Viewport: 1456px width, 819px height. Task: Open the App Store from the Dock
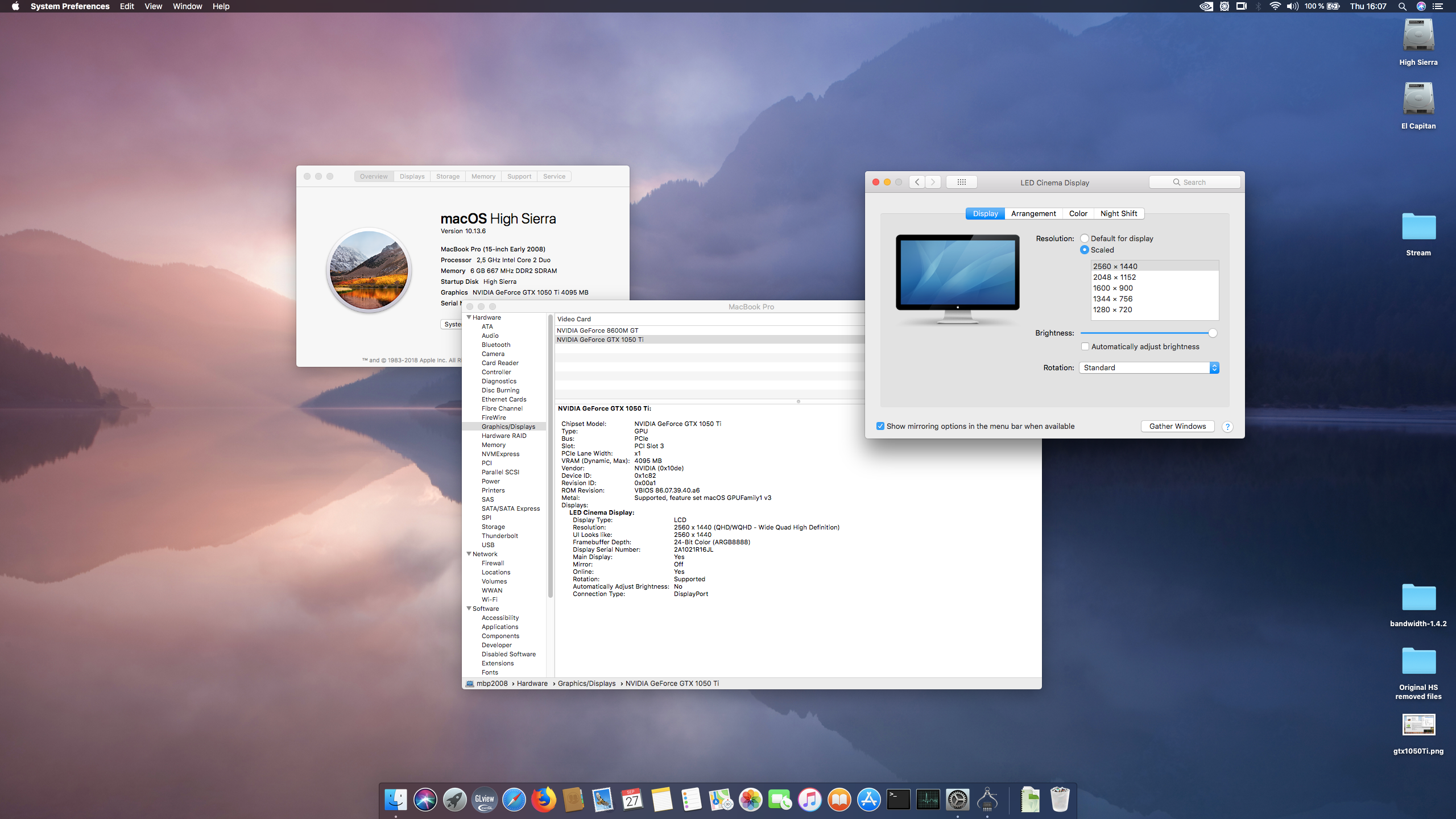click(x=869, y=800)
